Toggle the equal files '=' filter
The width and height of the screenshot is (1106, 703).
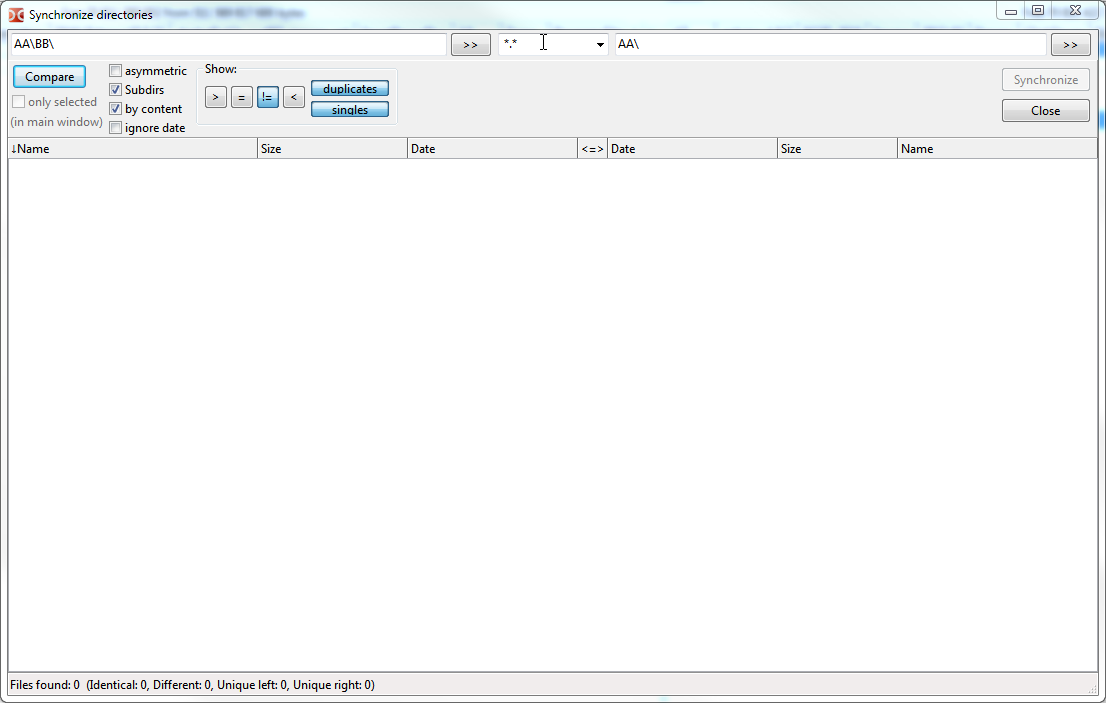(x=242, y=97)
